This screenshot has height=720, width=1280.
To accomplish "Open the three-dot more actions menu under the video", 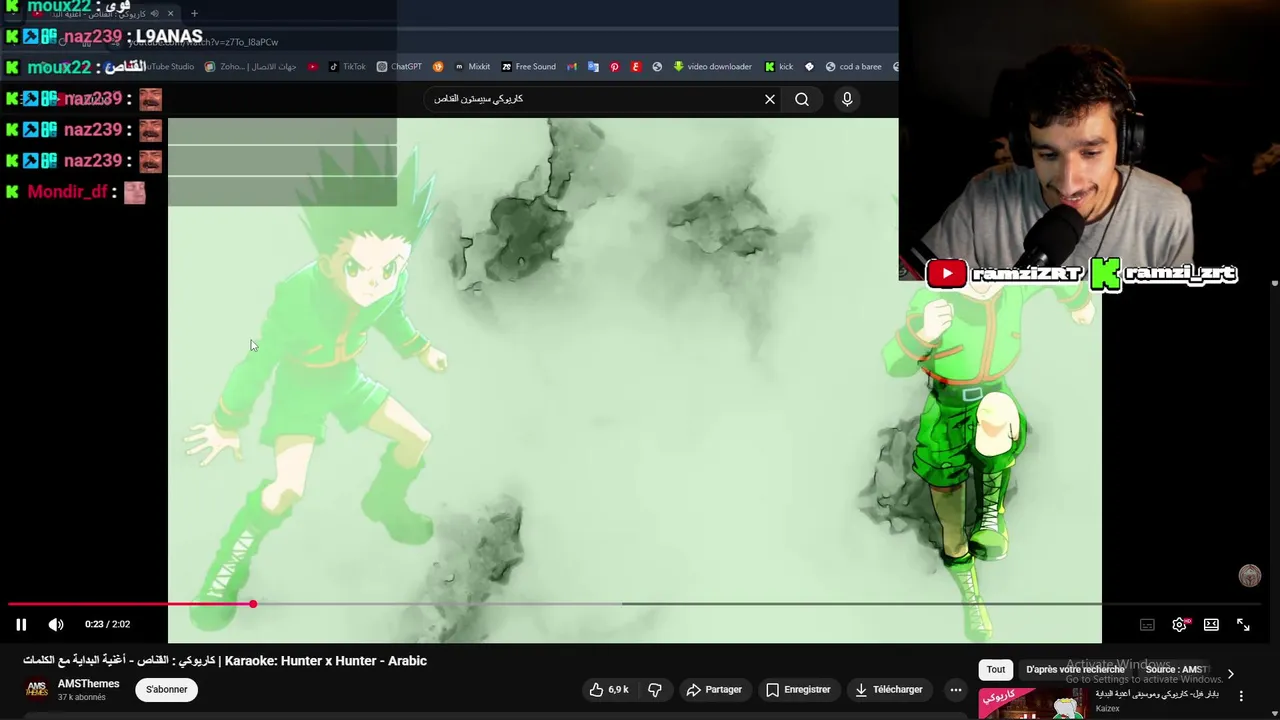I will (x=956, y=689).
